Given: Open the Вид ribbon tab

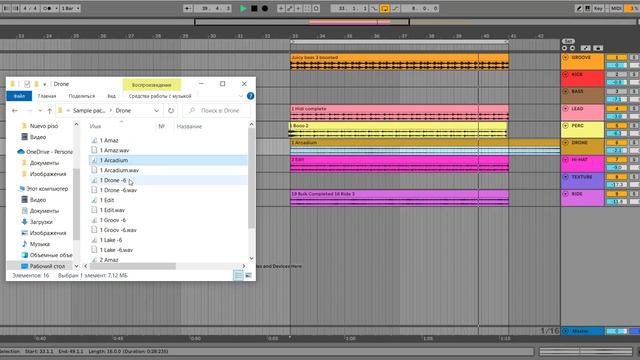Looking at the screenshot, I should (x=111, y=96).
